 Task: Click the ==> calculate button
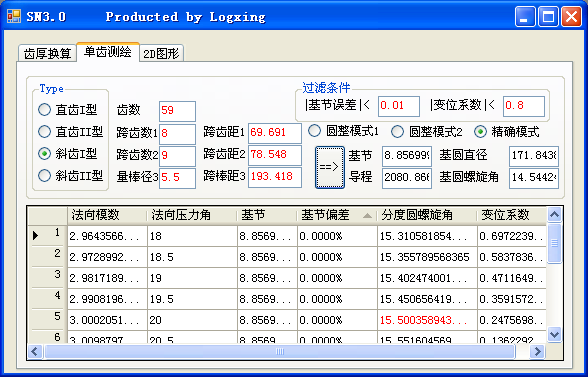coord(330,167)
